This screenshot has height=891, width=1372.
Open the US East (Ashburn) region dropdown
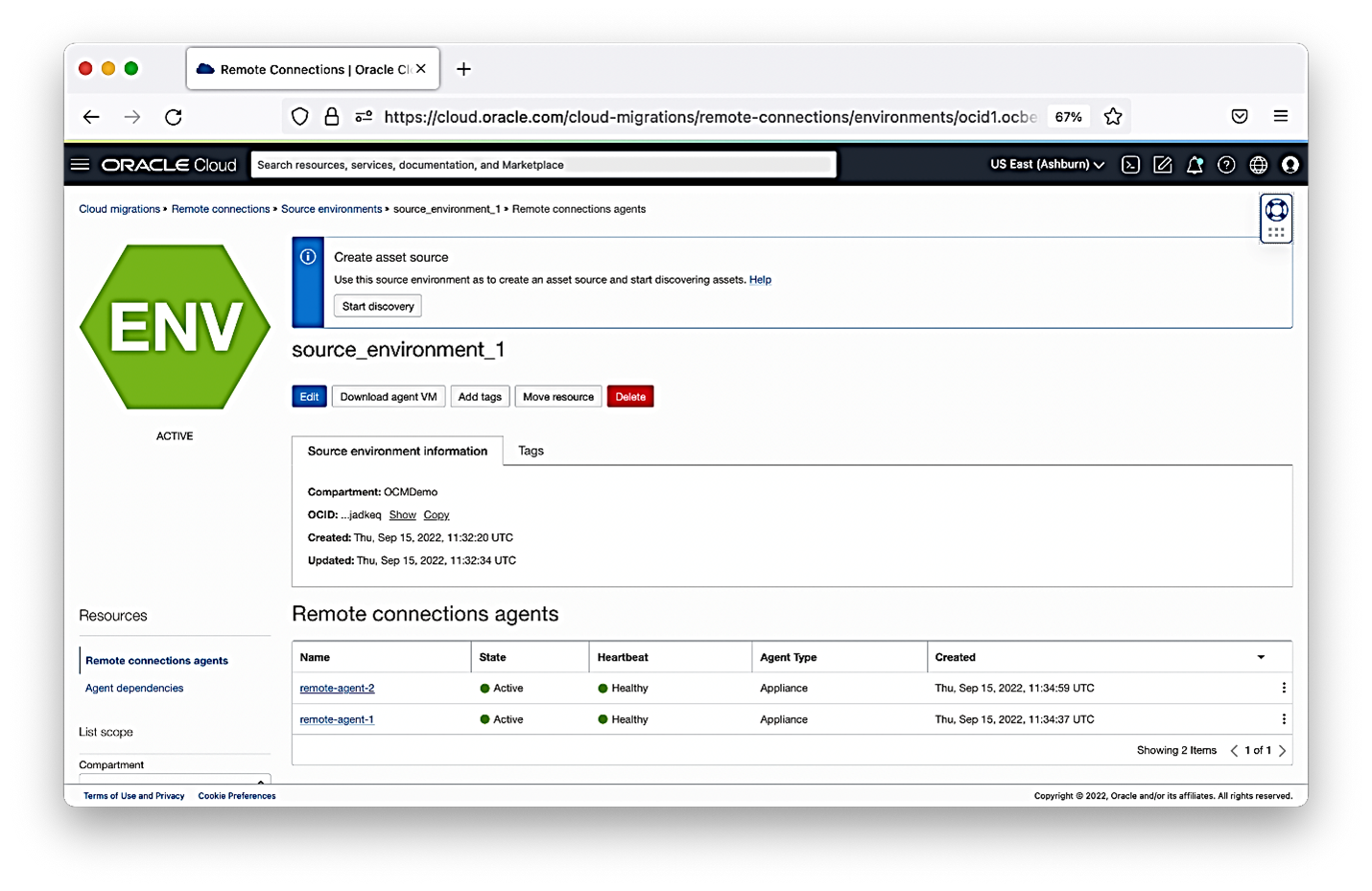tap(1046, 164)
